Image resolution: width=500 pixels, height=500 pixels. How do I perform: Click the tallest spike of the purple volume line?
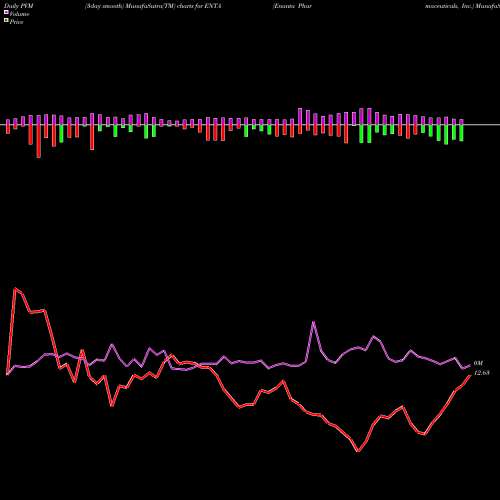[x=314, y=322]
